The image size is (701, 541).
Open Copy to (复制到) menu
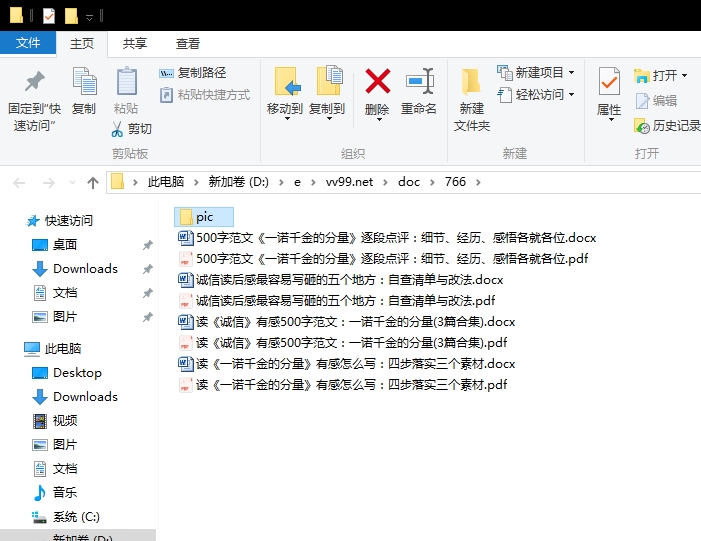click(x=328, y=94)
